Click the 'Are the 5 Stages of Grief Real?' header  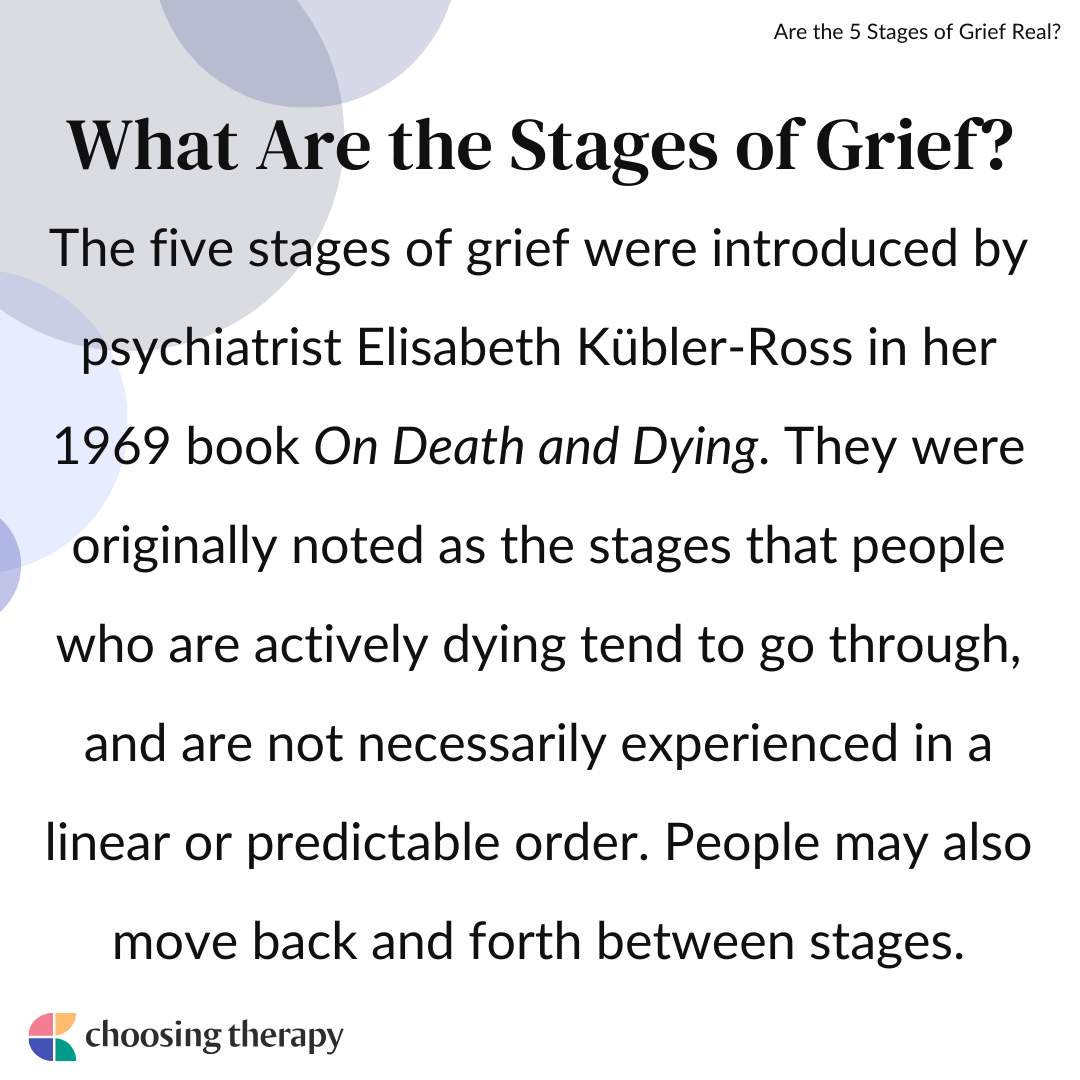917,32
